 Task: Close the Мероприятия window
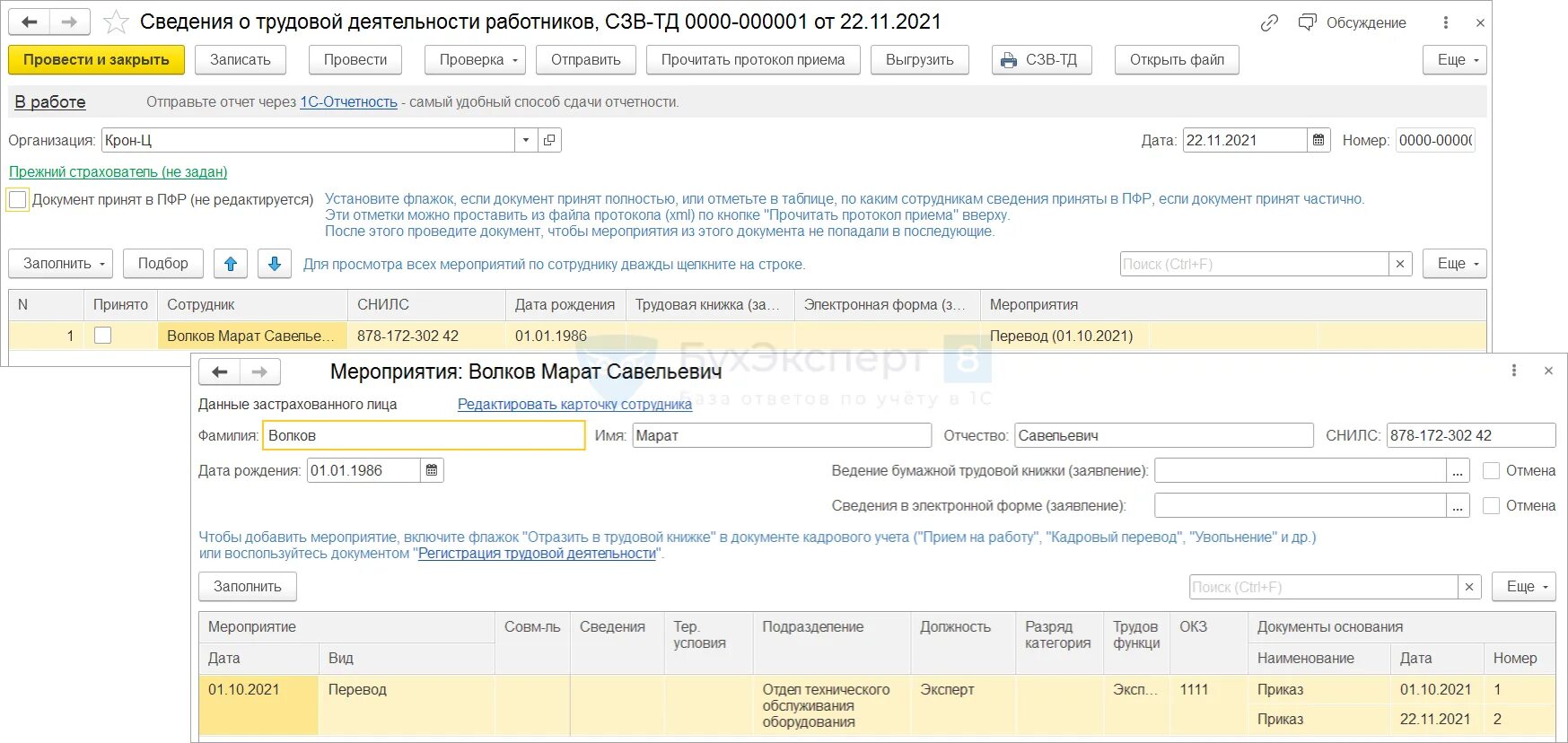(1548, 371)
